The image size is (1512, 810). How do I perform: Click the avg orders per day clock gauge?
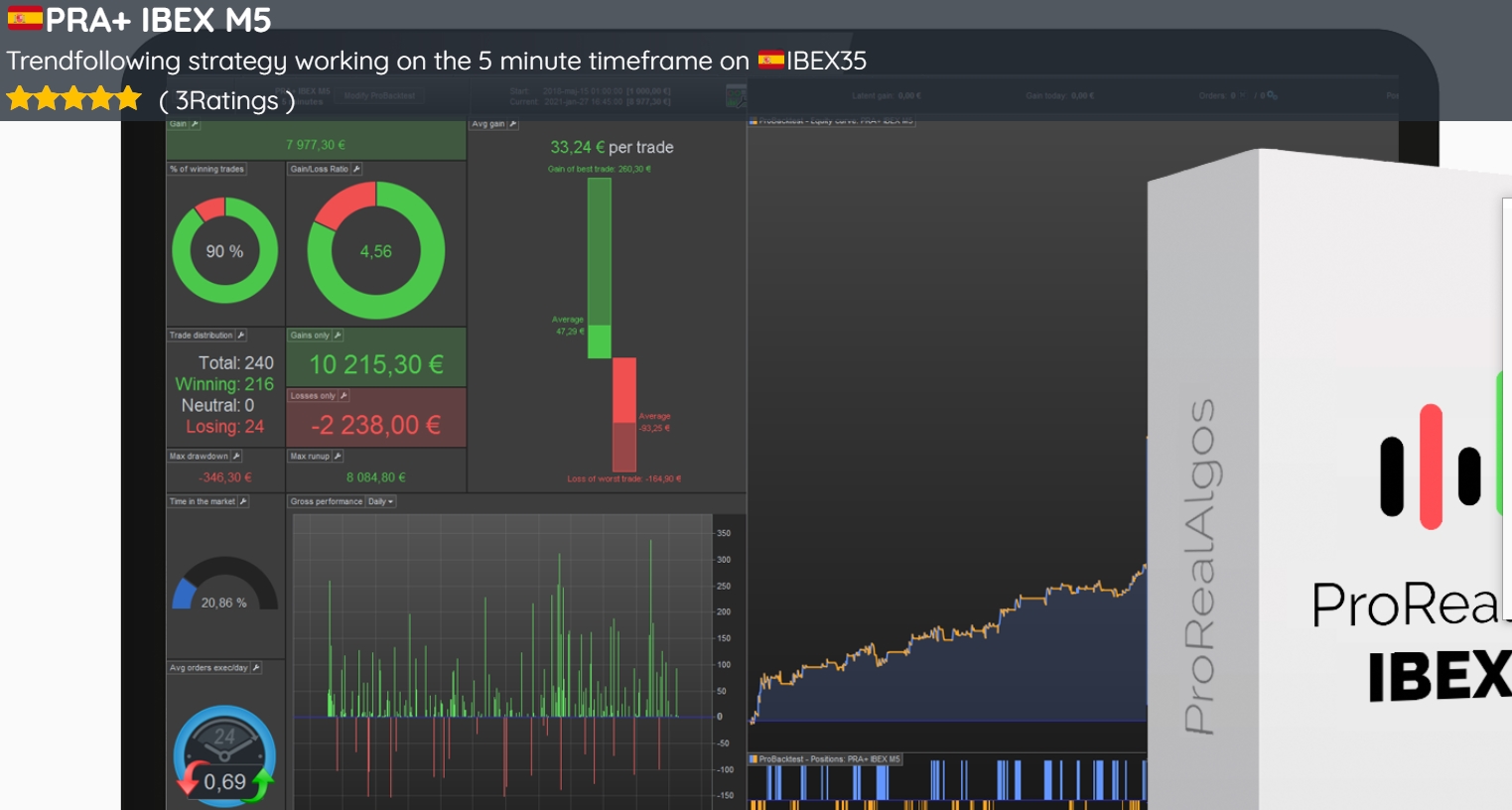(224, 754)
